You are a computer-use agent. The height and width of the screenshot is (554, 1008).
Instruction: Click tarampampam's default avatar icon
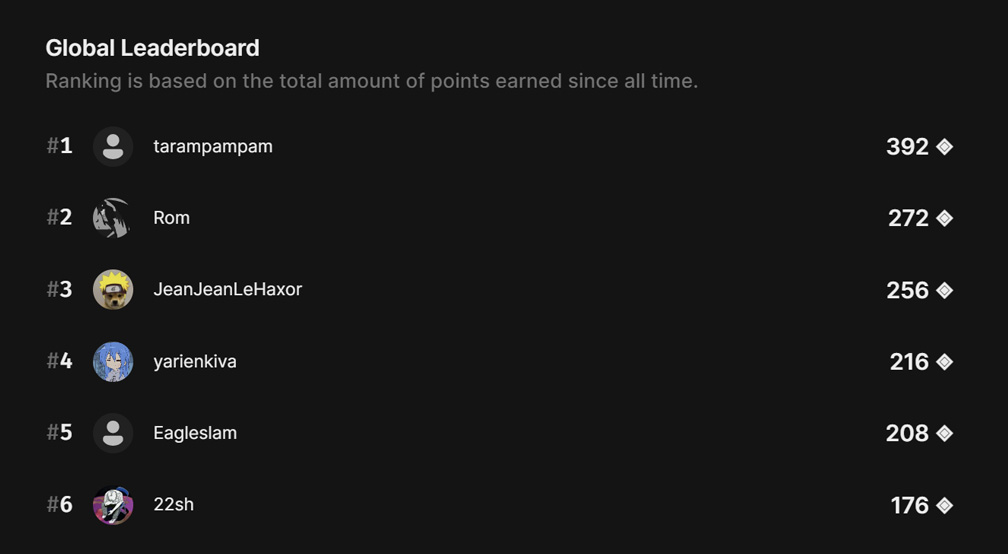[x=113, y=147]
